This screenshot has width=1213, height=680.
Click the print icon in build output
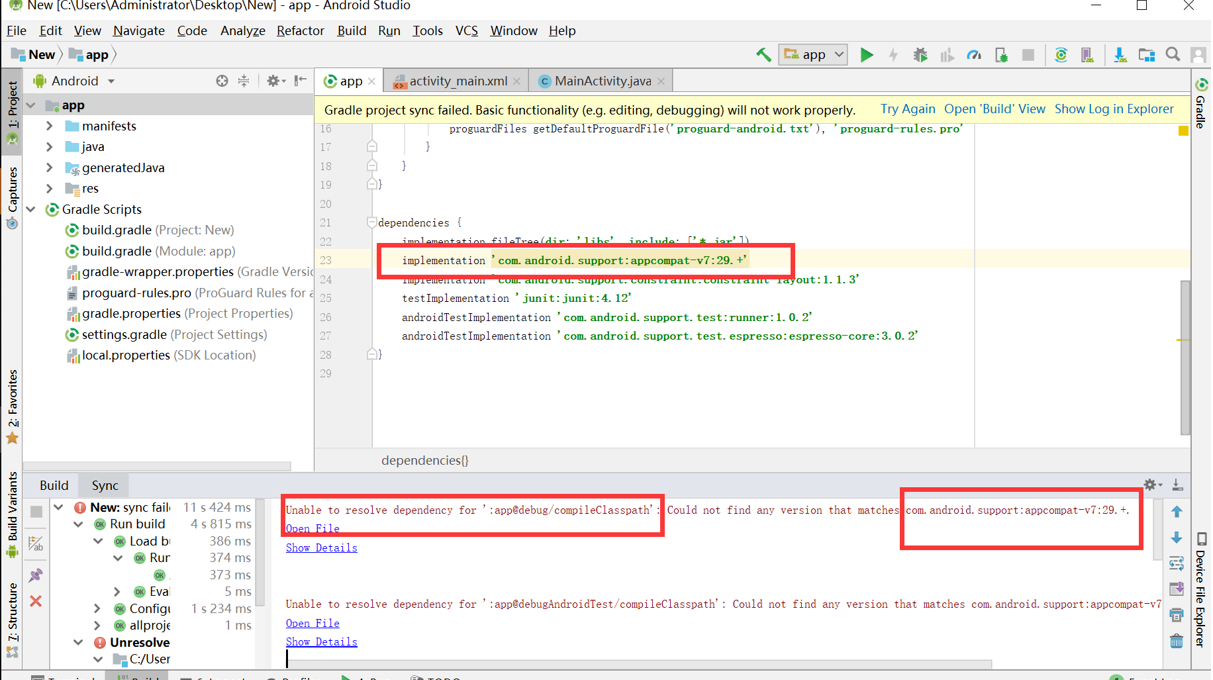click(1177, 616)
